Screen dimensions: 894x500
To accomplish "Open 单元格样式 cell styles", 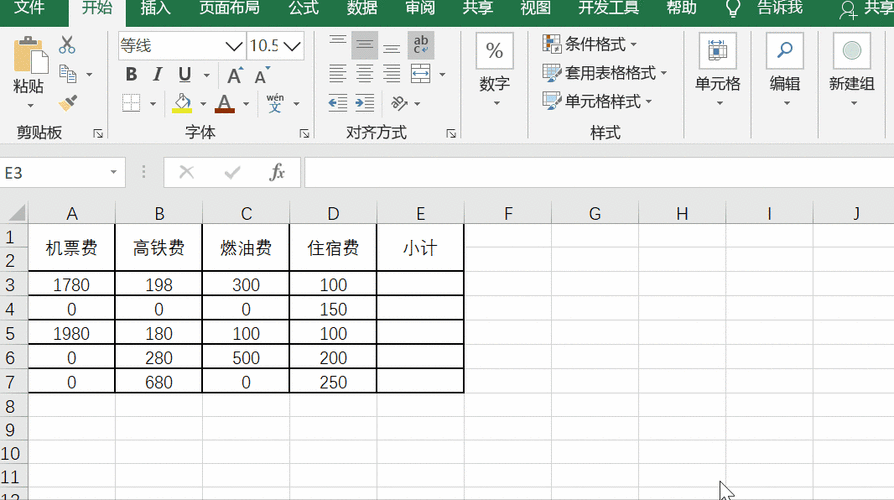I will tap(597, 101).
